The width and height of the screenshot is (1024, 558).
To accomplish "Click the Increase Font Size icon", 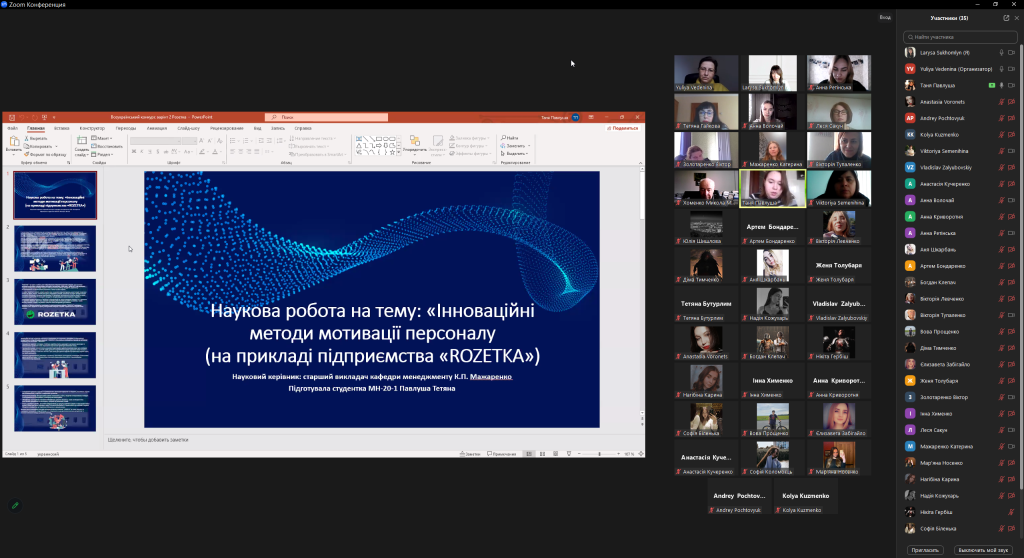I will tap(201, 141).
